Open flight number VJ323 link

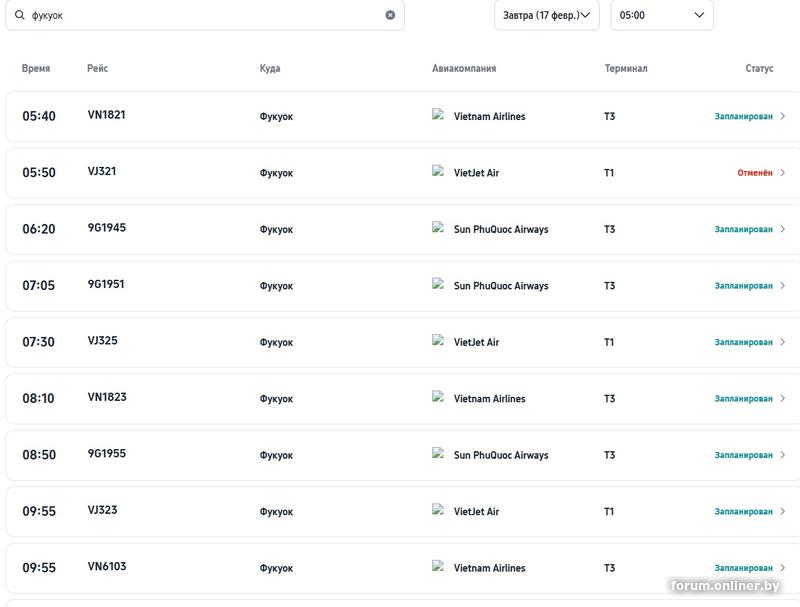pos(102,510)
